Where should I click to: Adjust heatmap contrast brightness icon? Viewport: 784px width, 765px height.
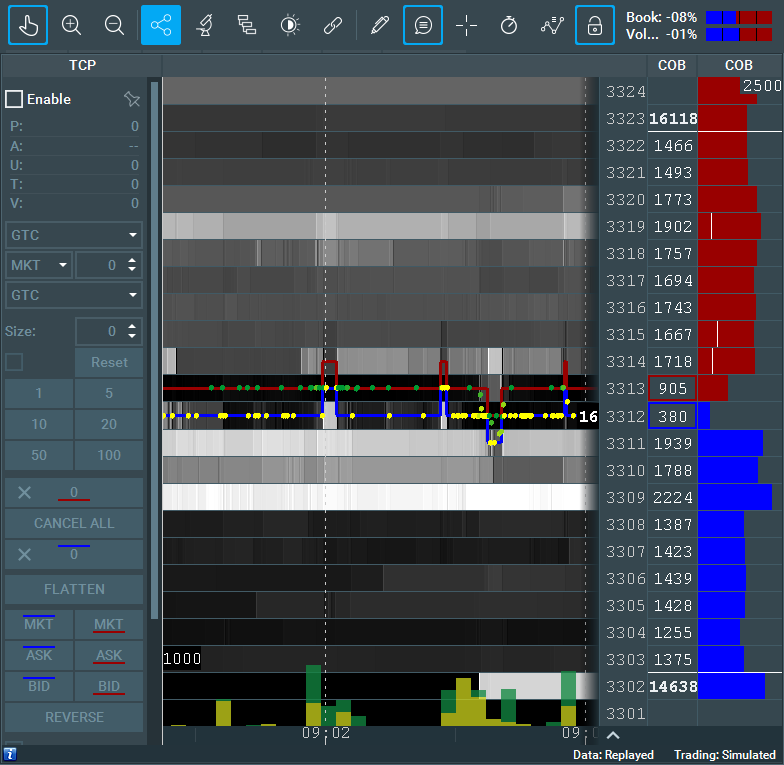(290, 25)
